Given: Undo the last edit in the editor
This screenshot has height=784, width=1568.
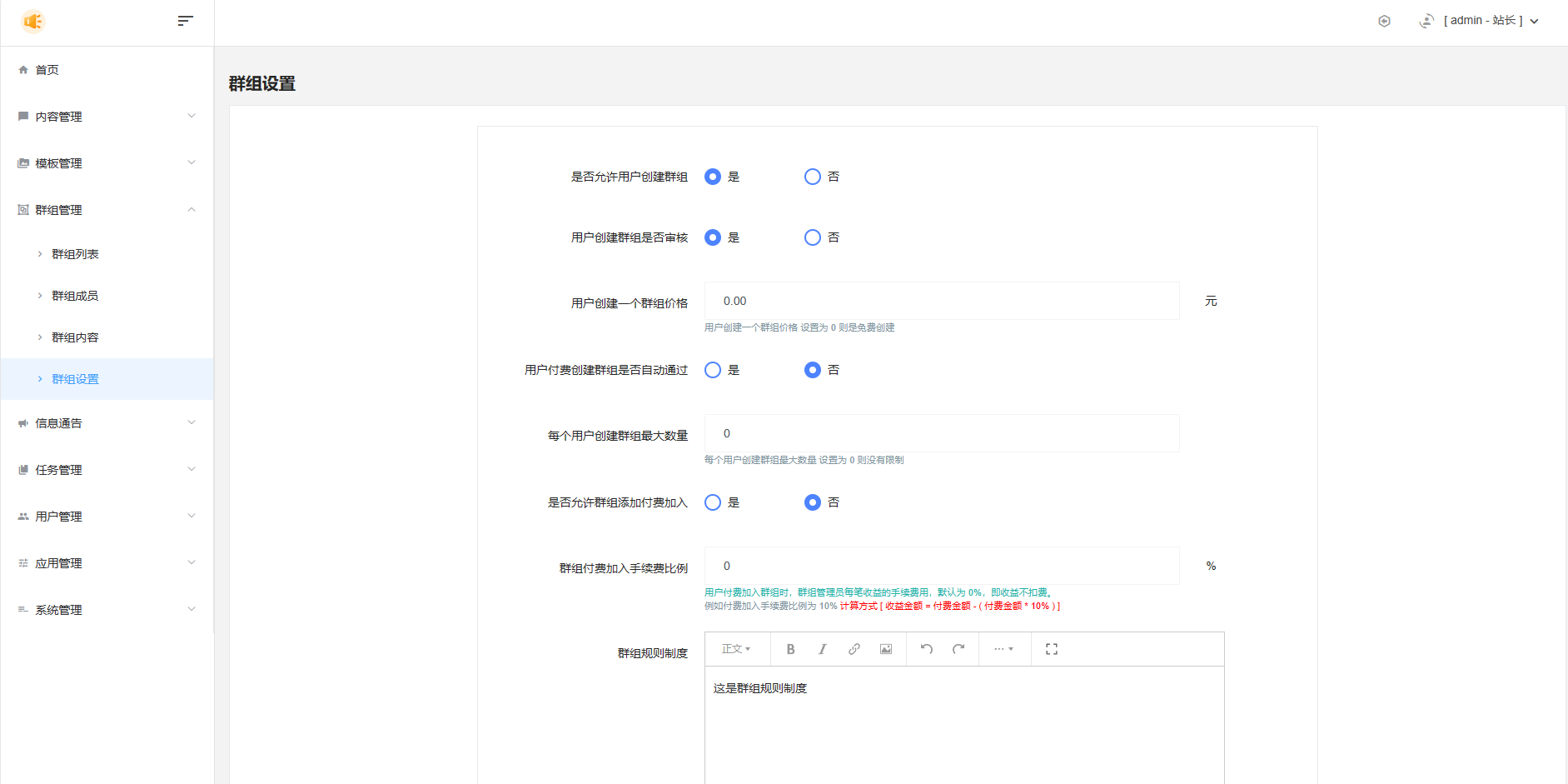Looking at the screenshot, I should [926, 649].
